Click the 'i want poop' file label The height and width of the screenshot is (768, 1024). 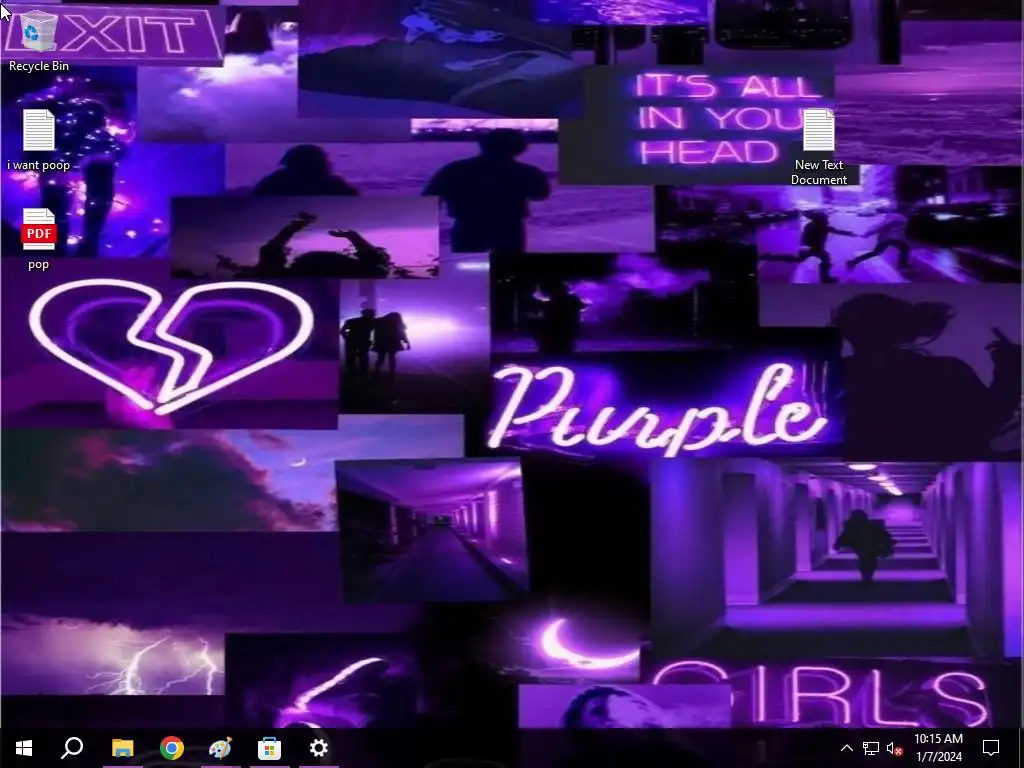39,165
